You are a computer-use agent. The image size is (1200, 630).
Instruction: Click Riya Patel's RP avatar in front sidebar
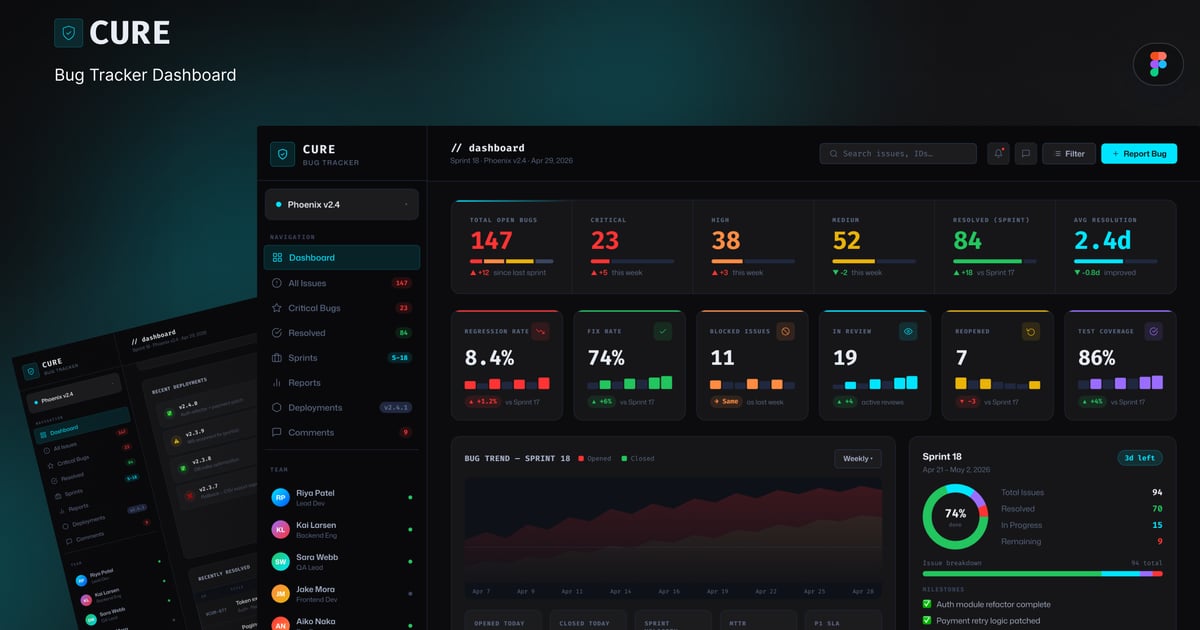click(280, 497)
